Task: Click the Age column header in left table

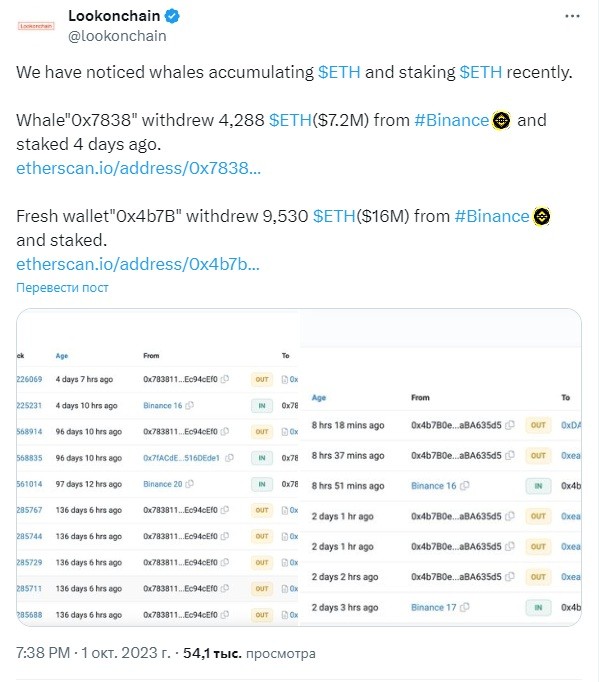Action: pyautogui.click(x=62, y=356)
